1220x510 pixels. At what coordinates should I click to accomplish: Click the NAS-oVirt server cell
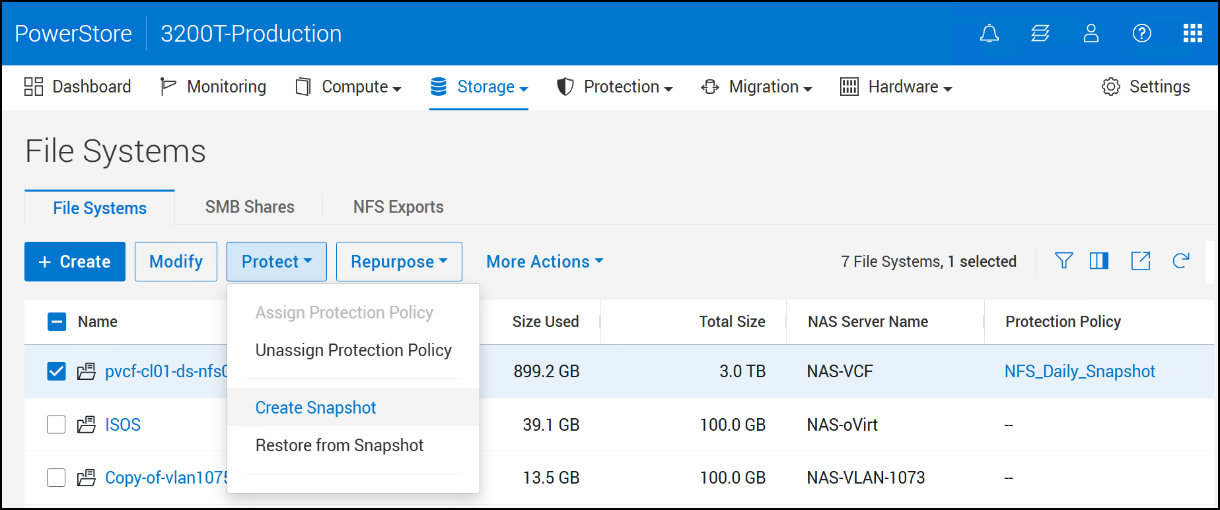pos(842,425)
